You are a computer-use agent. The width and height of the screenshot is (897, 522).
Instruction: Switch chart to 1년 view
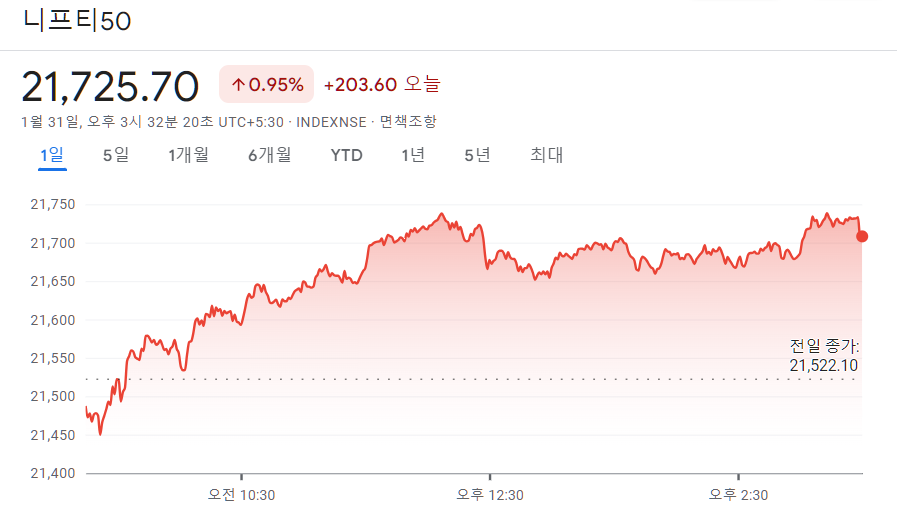click(x=413, y=155)
